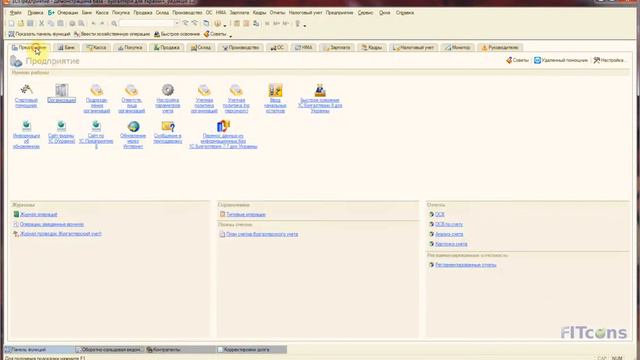
Task: Switch to the Склад tab
Action: pyautogui.click(x=201, y=48)
